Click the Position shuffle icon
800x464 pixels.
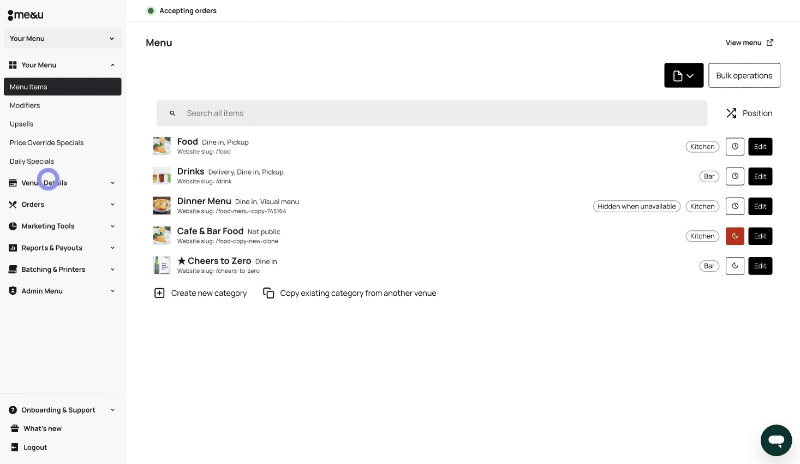coord(731,113)
